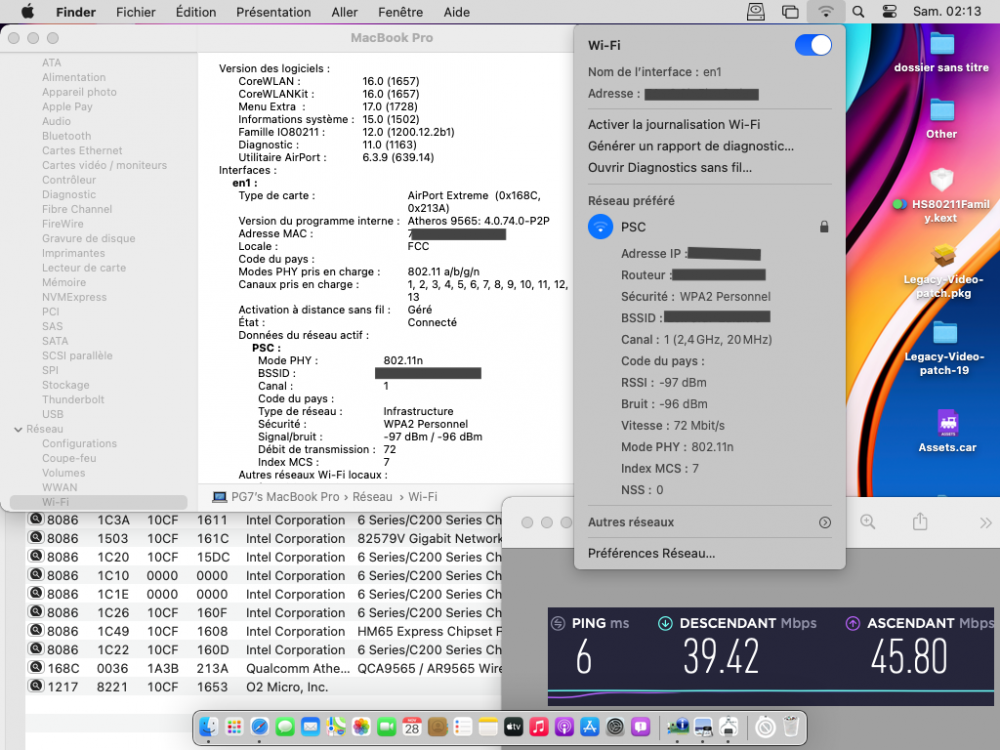Open Podcasts from the Dock
The width and height of the screenshot is (1000, 750).
click(x=564, y=726)
